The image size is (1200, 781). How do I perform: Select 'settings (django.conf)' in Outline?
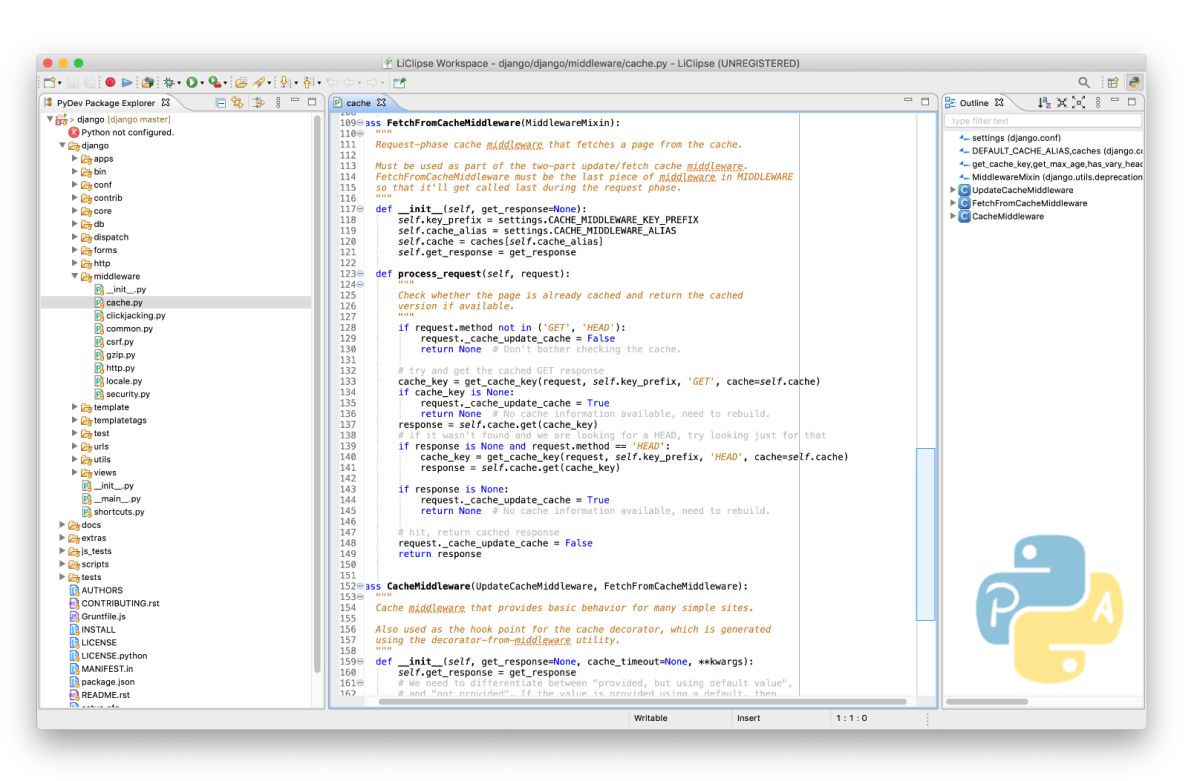1016,138
